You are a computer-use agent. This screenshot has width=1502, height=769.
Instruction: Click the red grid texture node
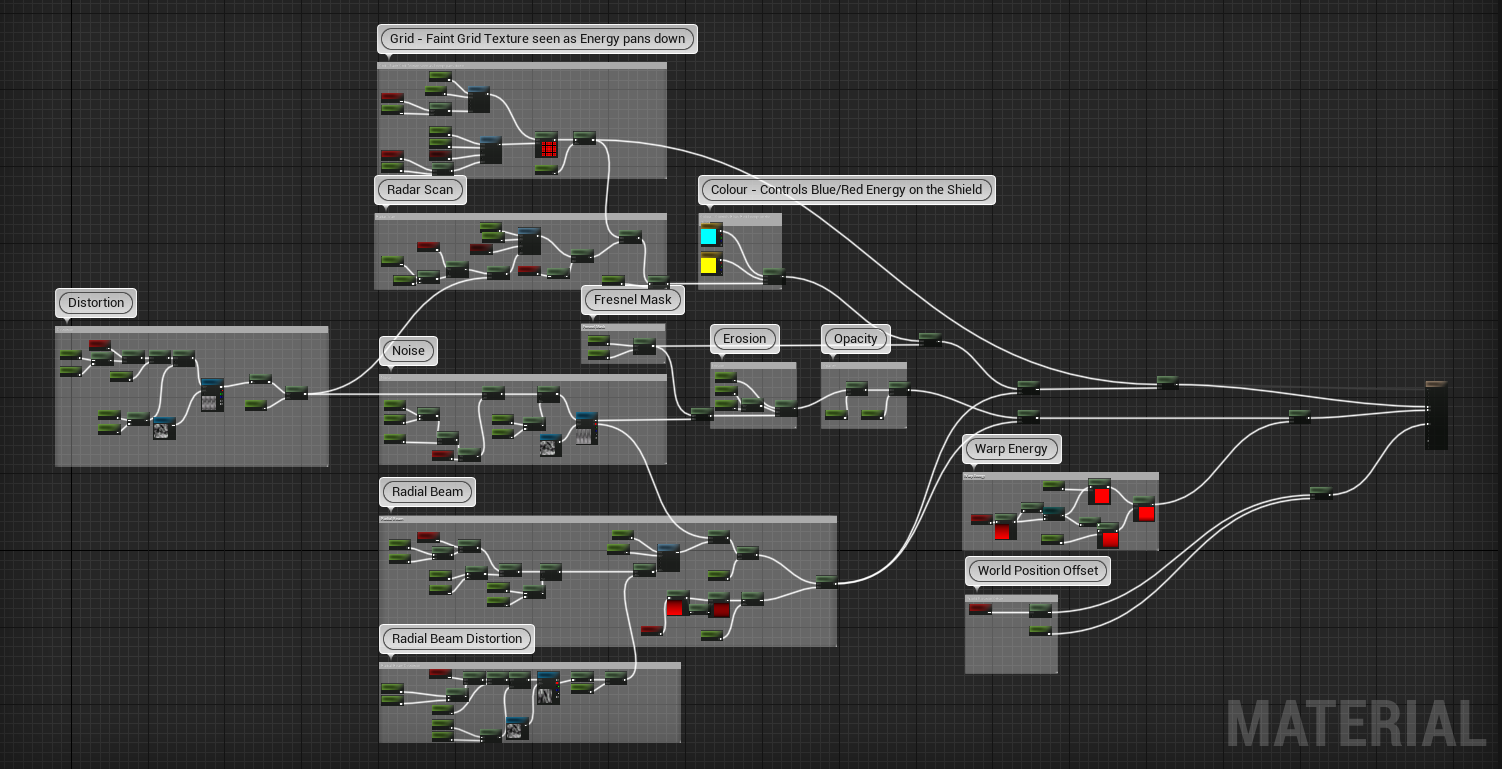tap(546, 146)
